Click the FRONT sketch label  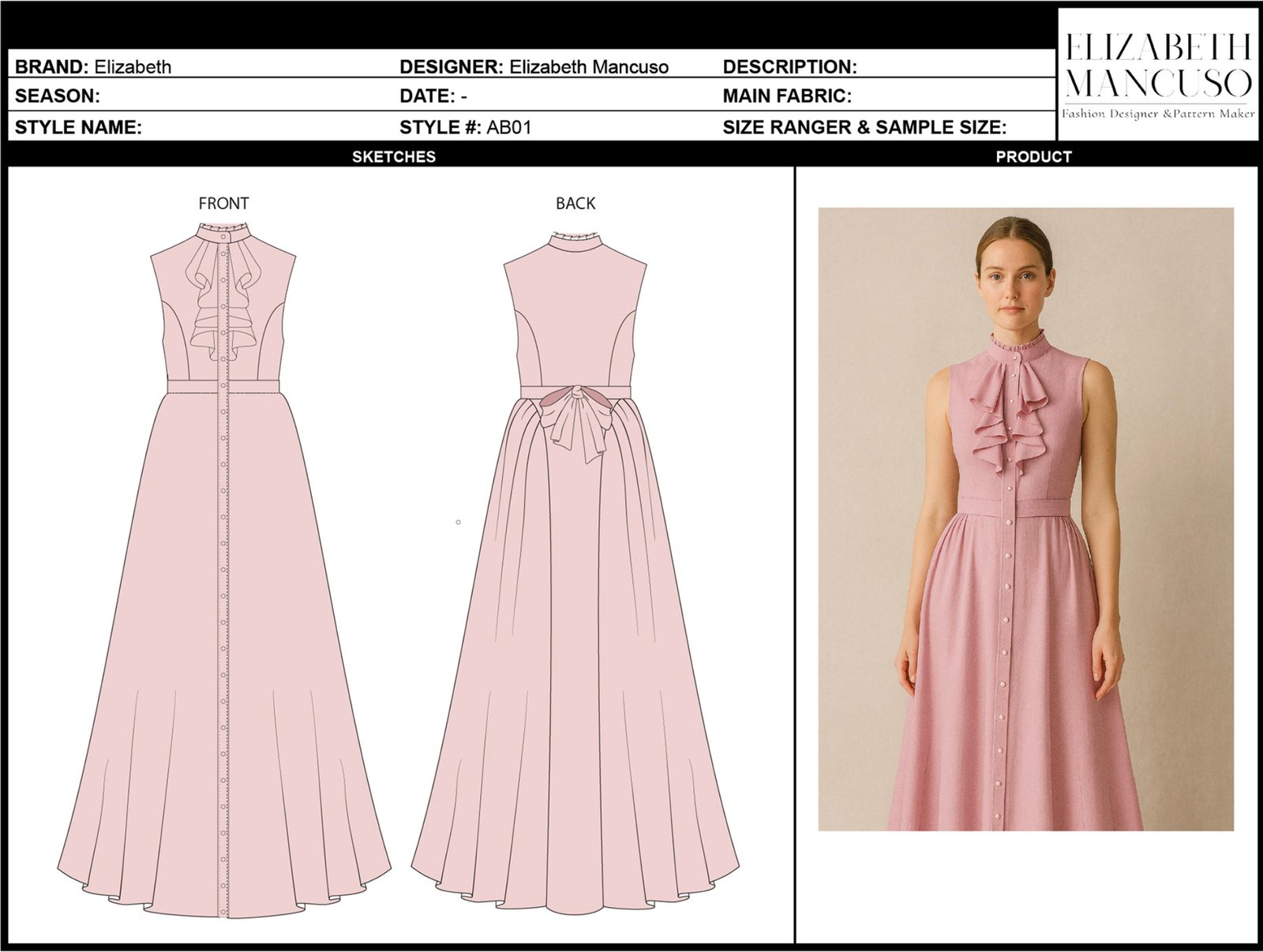pyautogui.click(x=223, y=204)
